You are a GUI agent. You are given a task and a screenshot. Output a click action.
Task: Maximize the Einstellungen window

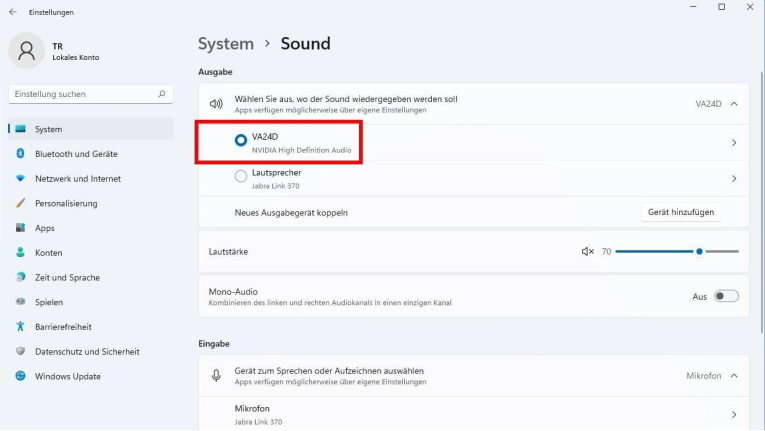[722, 7]
